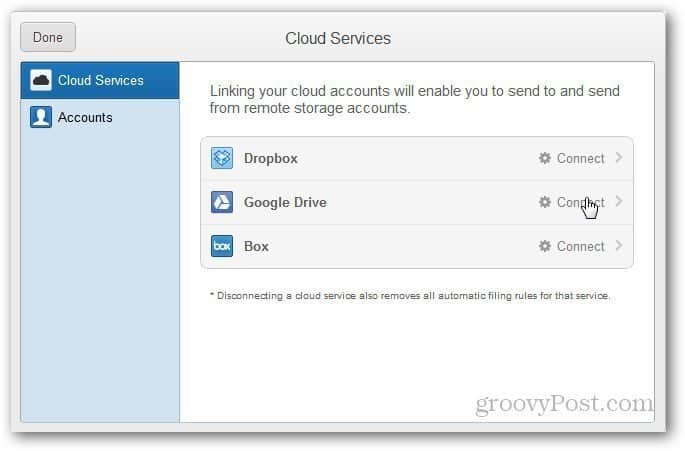This screenshot has width=685, height=451.
Task: Click the Dropbox logo icon
Action: [x=222, y=158]
